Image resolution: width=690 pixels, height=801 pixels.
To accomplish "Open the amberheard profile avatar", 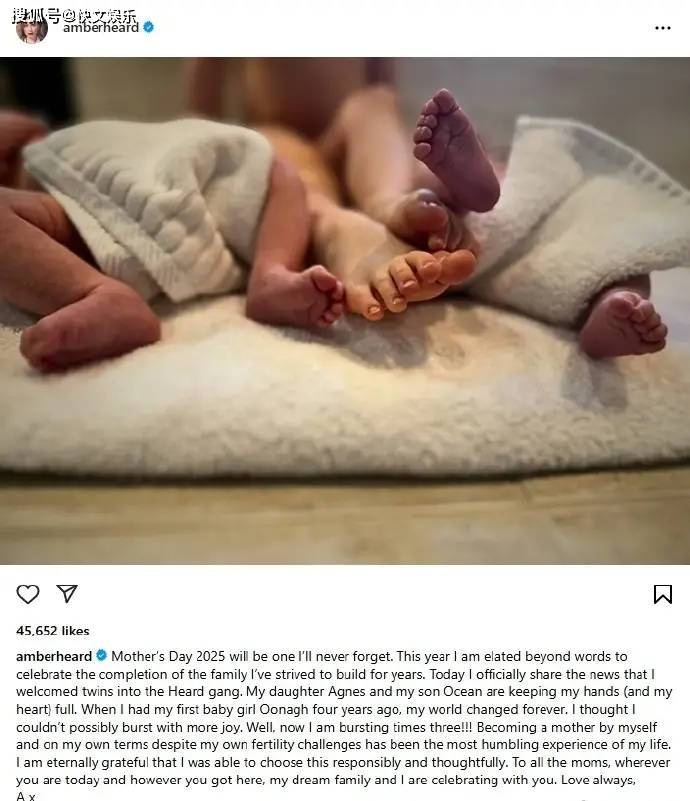I will (32, 28).
